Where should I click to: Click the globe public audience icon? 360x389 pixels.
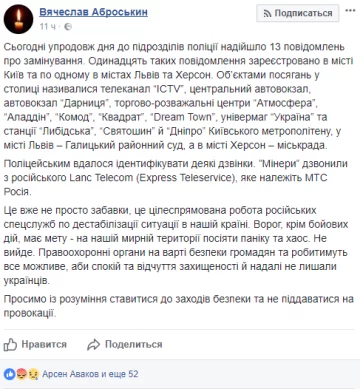coord(68,27)
